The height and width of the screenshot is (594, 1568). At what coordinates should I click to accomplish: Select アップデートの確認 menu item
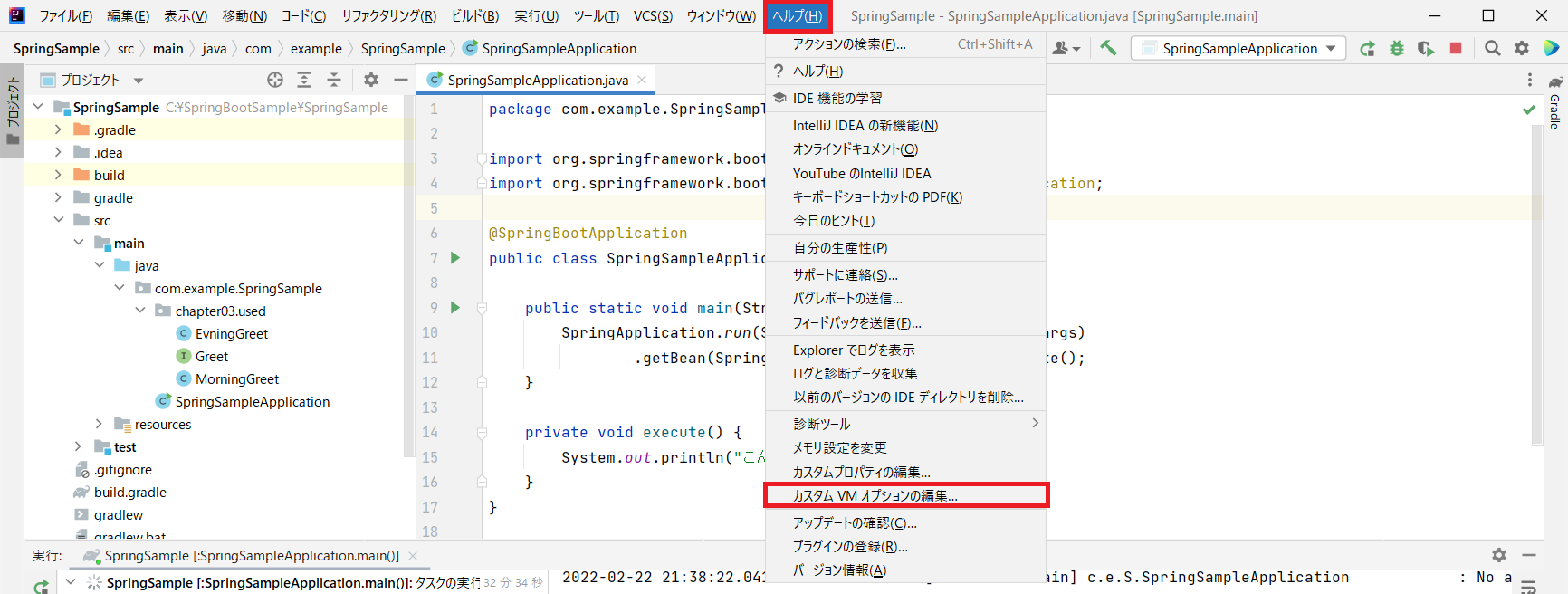tap(905, 522)
